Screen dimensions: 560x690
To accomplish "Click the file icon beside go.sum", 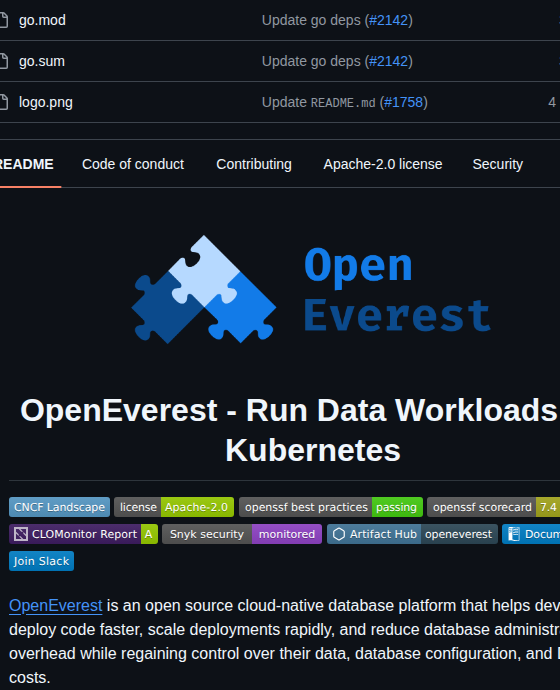I will [4, 61].
